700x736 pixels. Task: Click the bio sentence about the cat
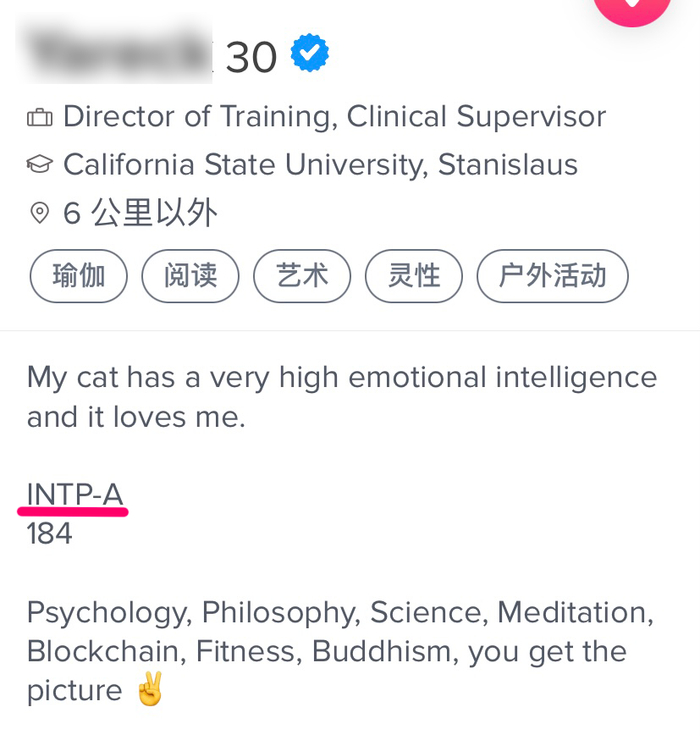[341, 397]
